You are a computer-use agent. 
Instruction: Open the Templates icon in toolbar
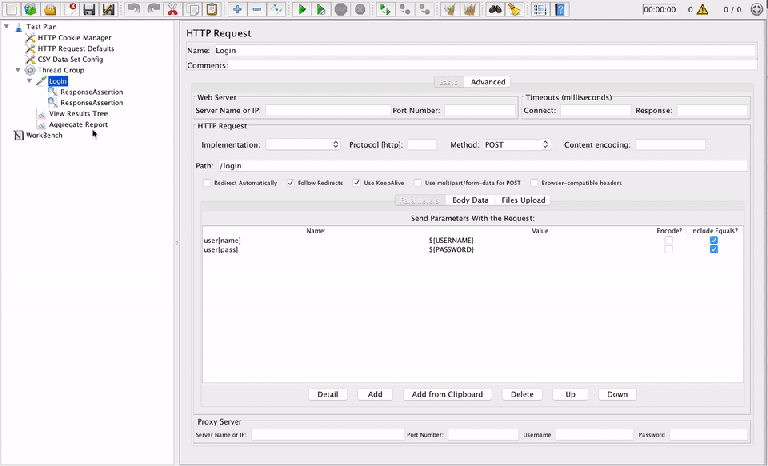point(31,9)
